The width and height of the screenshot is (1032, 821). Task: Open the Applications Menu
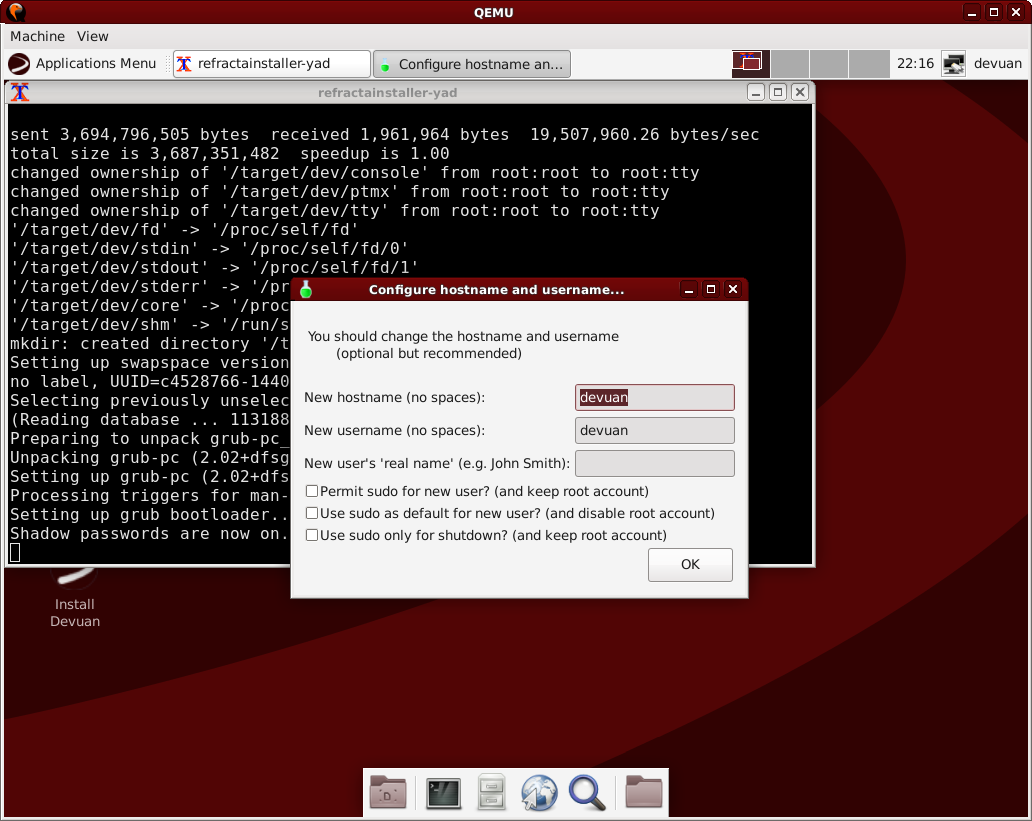pyautogui.click(x=83, y=63)
